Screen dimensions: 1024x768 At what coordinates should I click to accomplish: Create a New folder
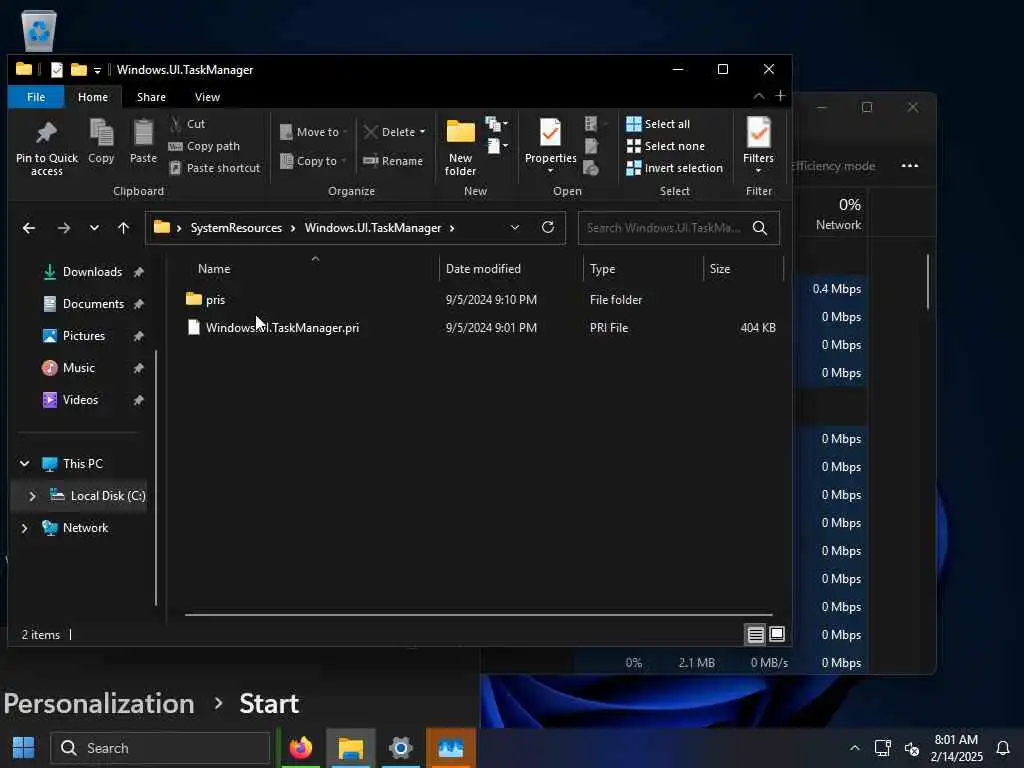pyautogui.click(x=460, y=148)
